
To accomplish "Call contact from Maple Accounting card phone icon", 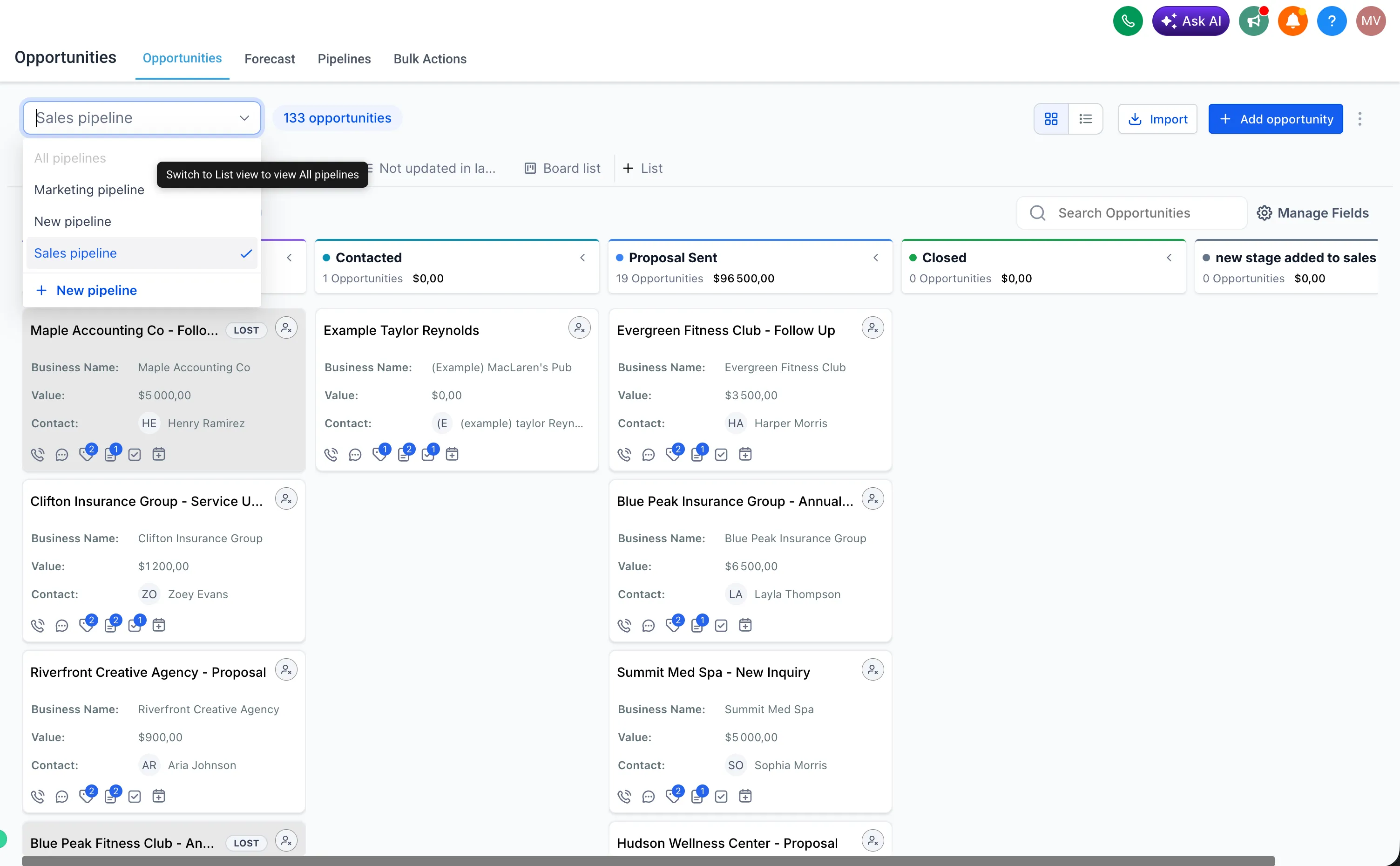I will pyautogui.click(x=38, y=455).
